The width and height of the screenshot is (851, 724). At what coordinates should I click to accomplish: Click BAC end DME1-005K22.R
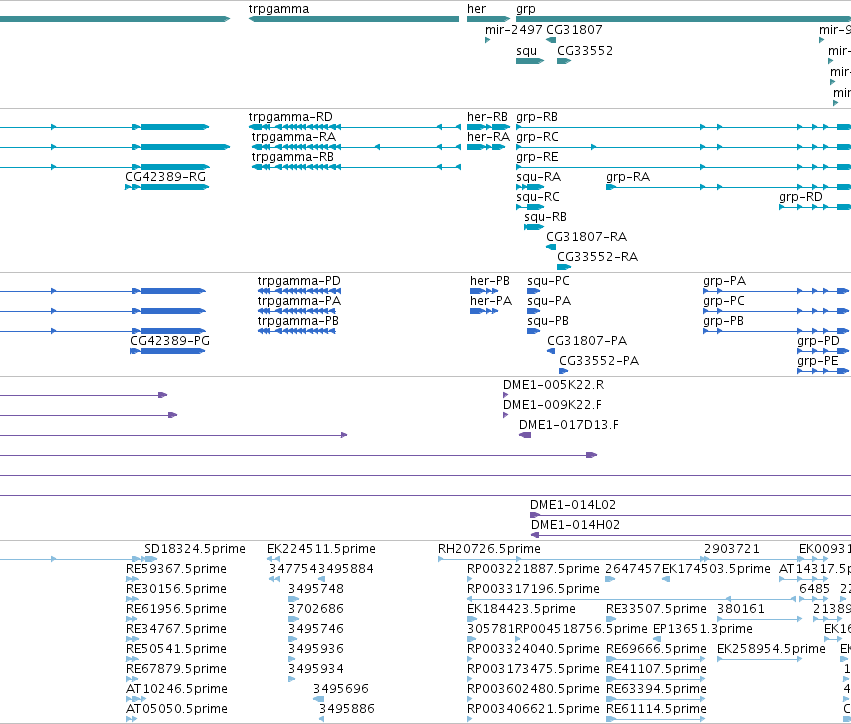[x=554, y=385]
